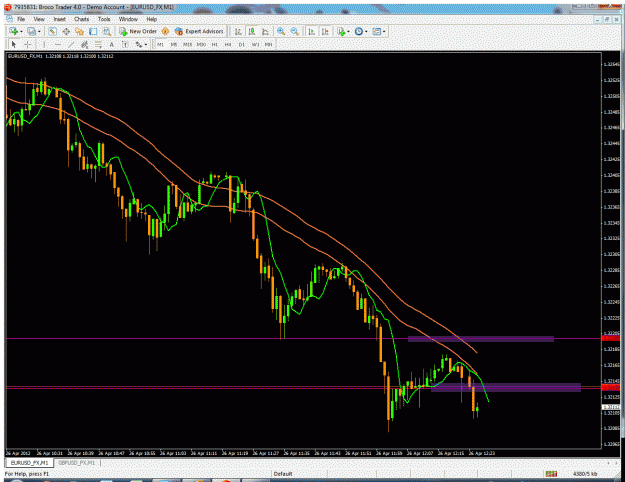Image resolution: width=625 pixels, height=482 pixels.
Task: Click the Indicators add icon
Action: 341,31
